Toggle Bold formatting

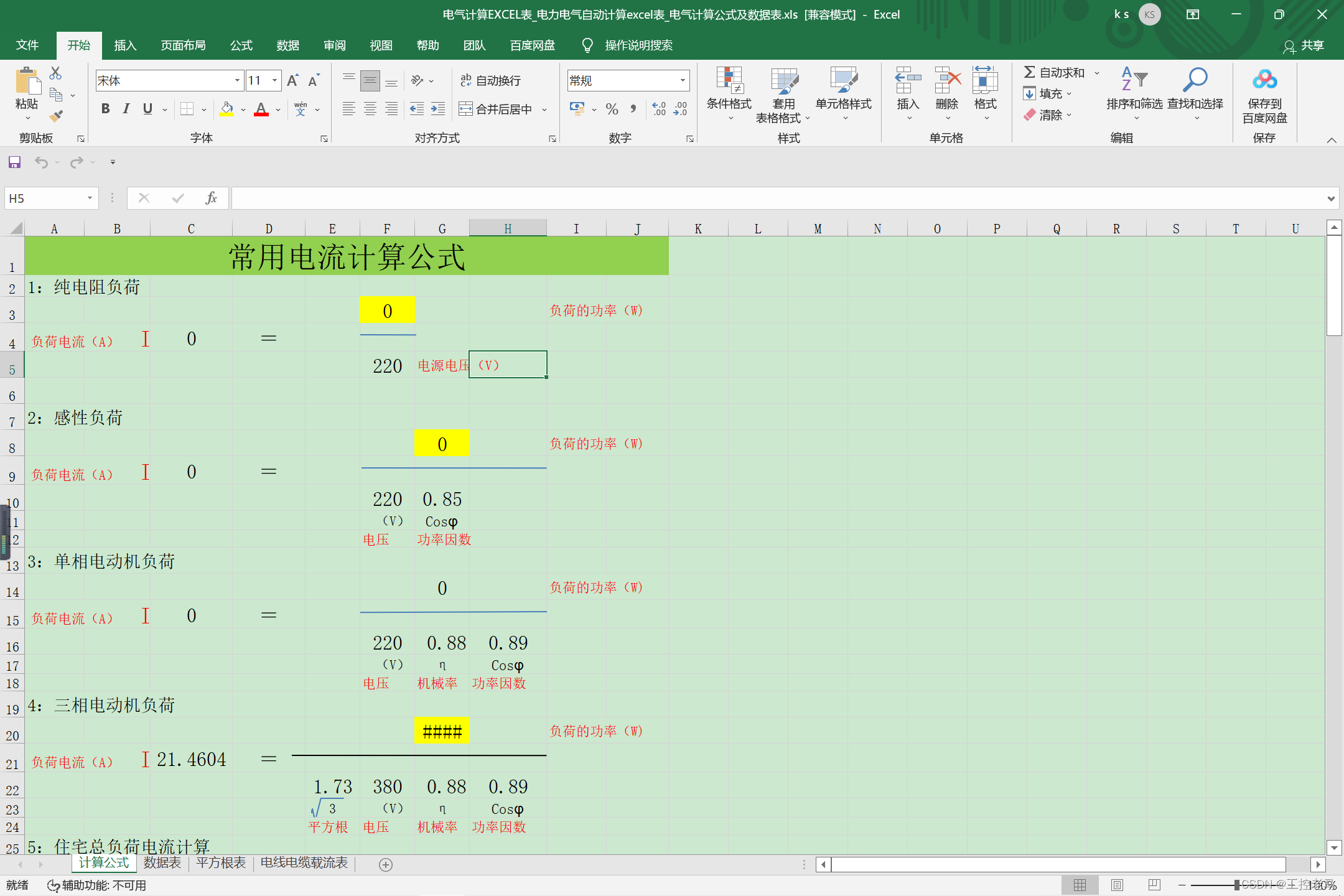[105, 109]
